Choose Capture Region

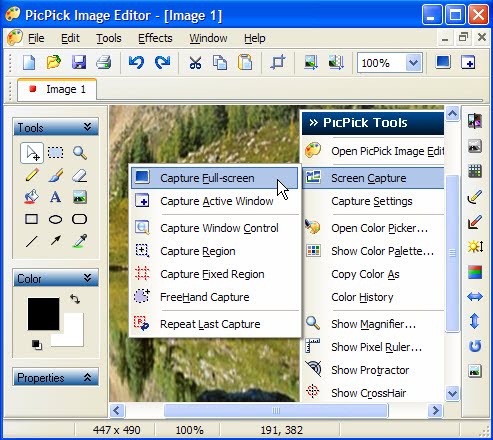pyautogui.click(x=214, y=251)
